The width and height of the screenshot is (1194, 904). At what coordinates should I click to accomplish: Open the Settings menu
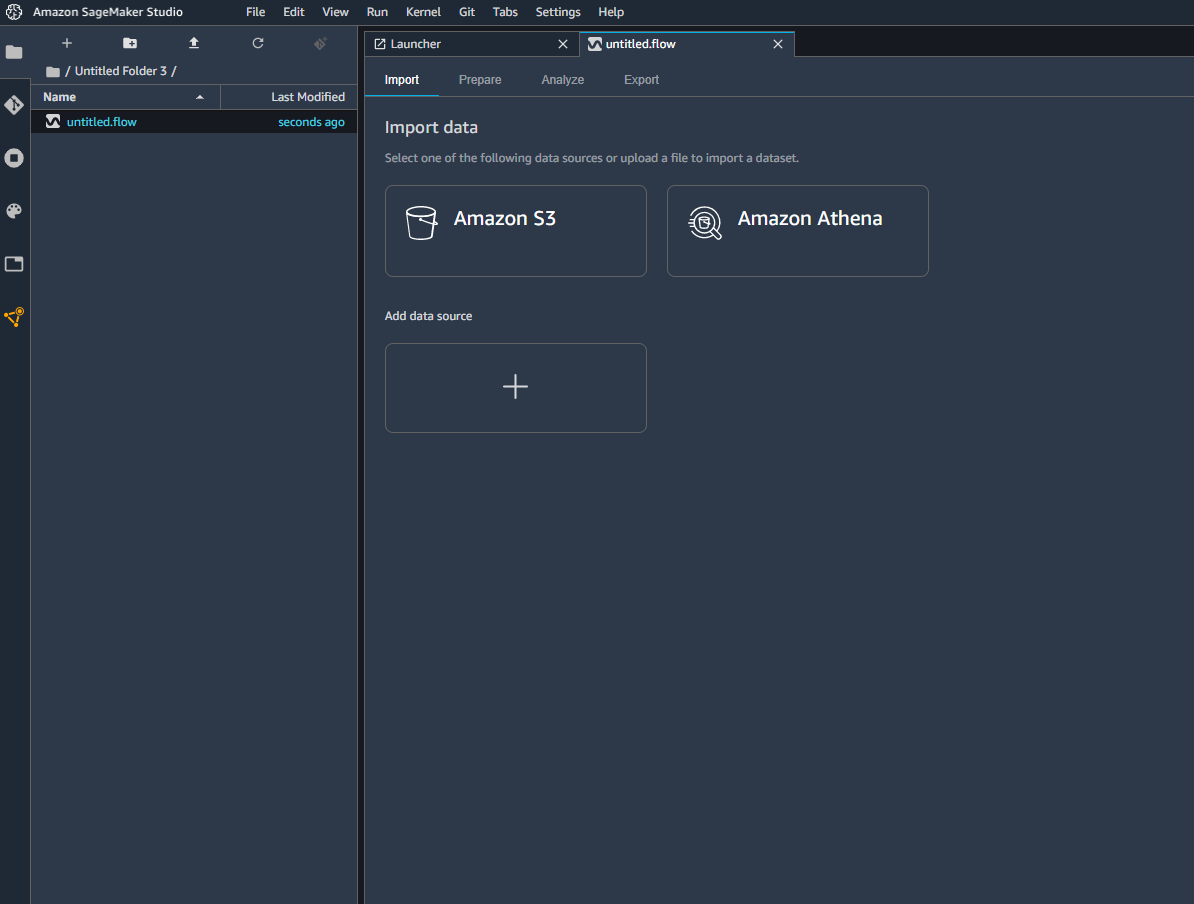[557, 12]
